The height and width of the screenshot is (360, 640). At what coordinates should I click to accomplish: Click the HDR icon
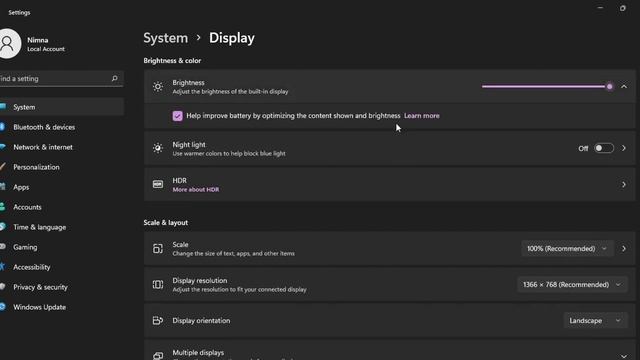(x=158, y=184)
